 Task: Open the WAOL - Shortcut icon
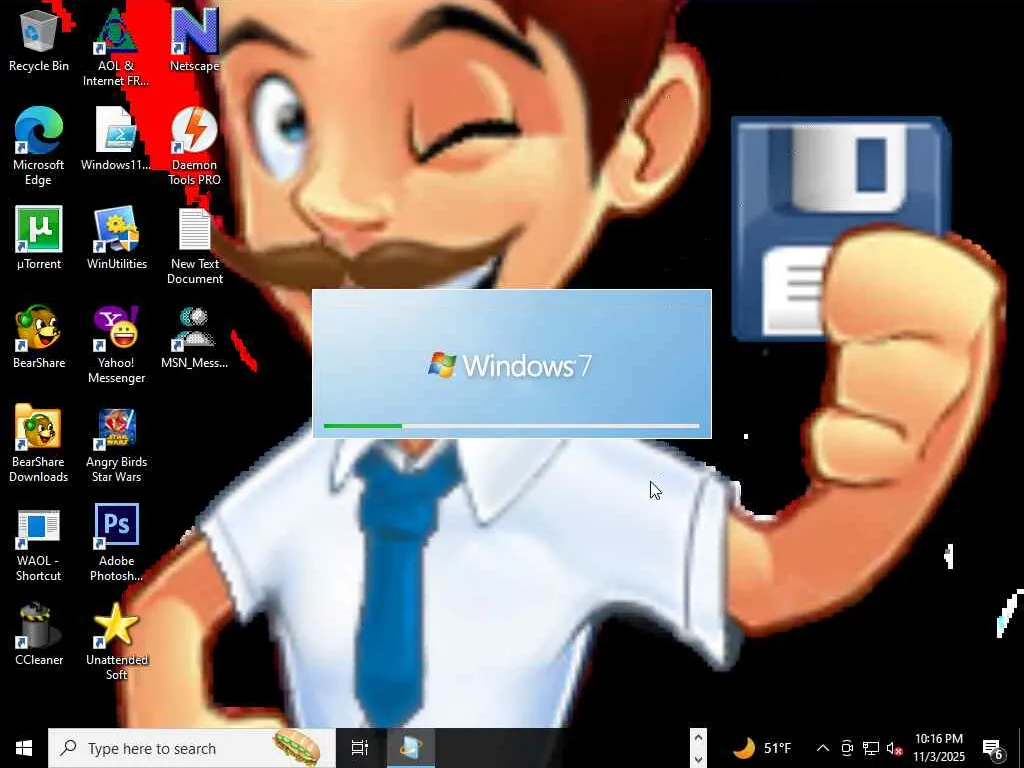(x=39, y=543)
